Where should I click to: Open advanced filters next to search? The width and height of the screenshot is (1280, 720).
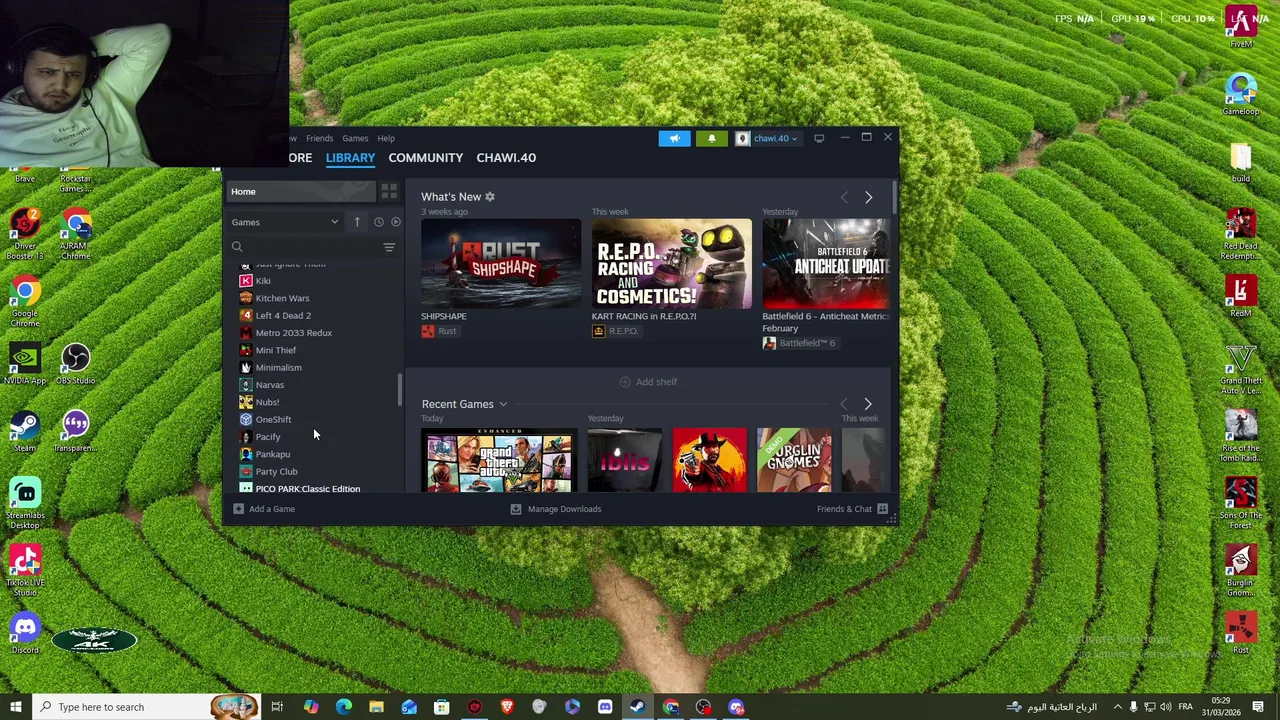[x=389, y=247]
